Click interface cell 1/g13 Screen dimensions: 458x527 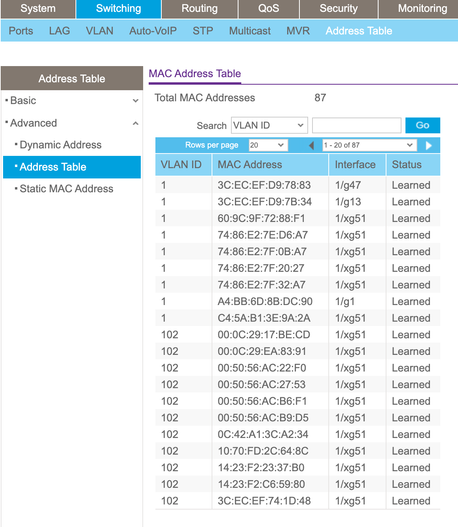point(348,202)
